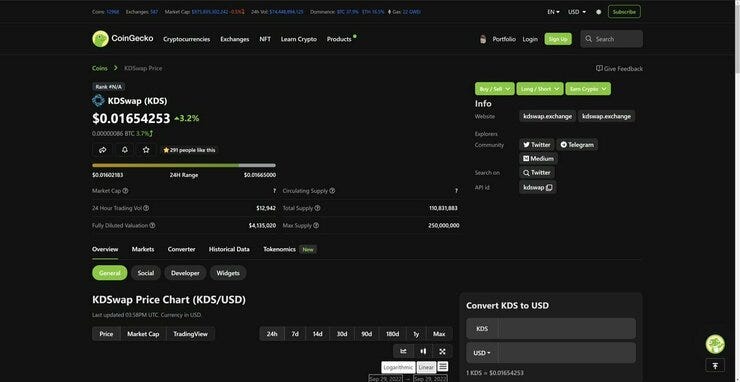Click the 24H Range price bar
The image size is (740, 382).
(x=184, y=165)
